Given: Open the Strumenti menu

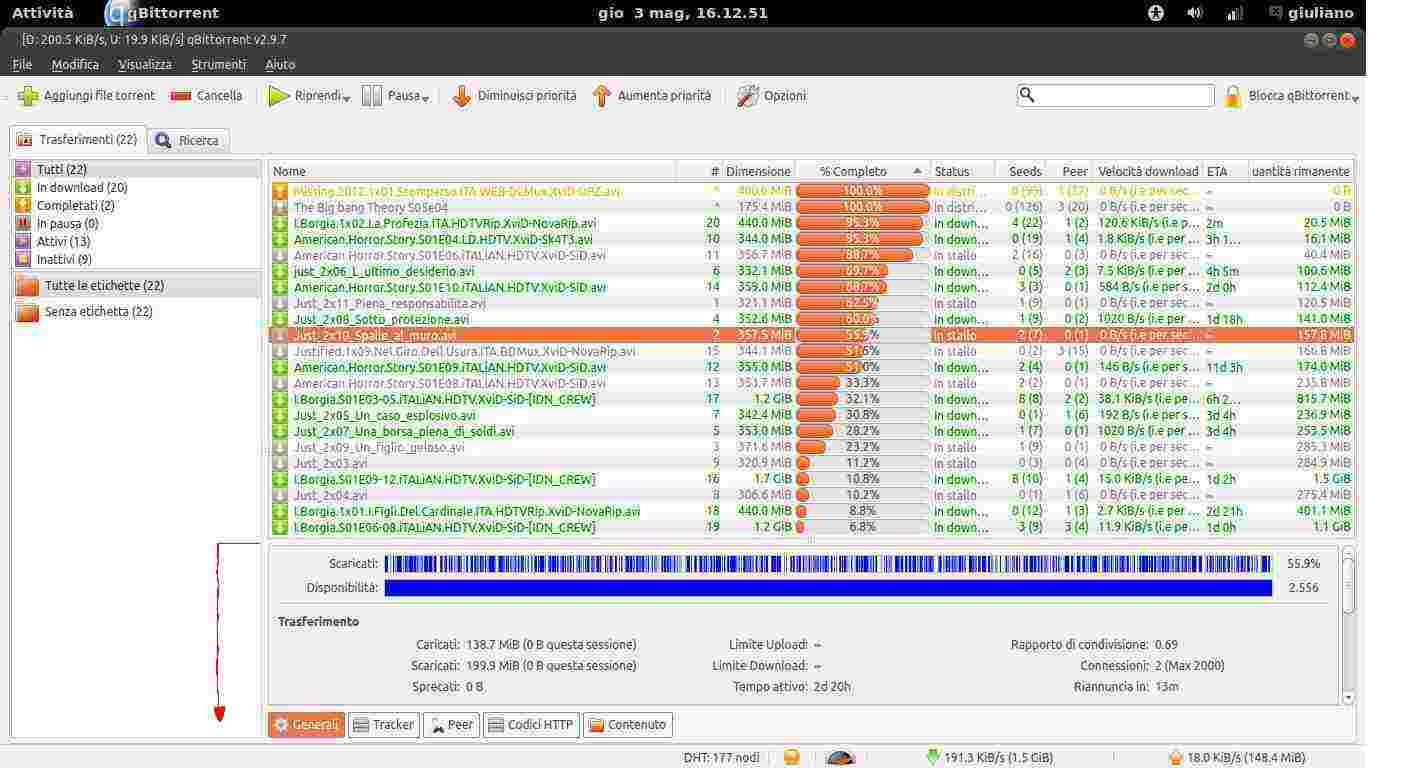Looking at the screenshot, I should [218, 64].
